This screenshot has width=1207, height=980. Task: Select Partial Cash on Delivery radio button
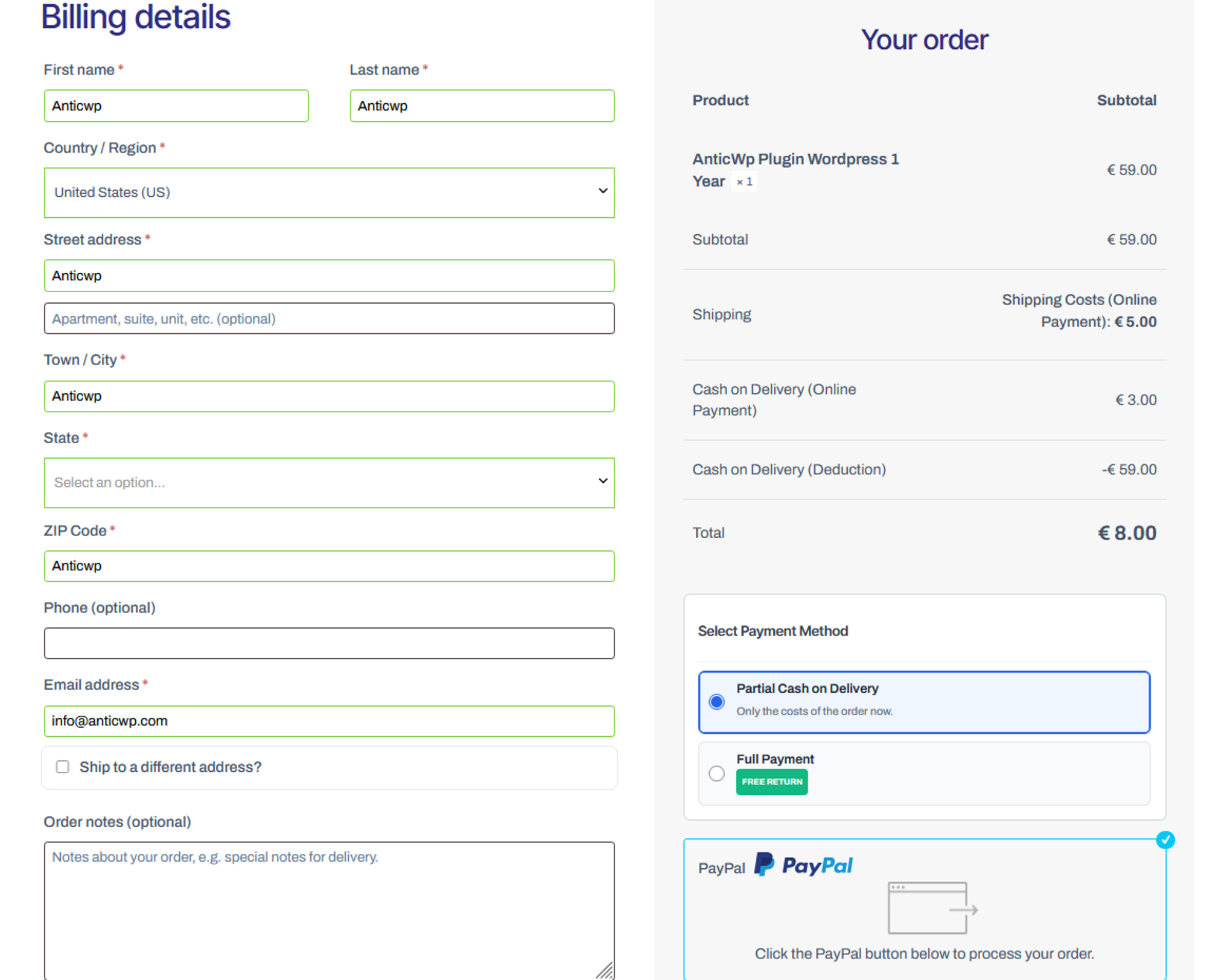pos(716,702)
